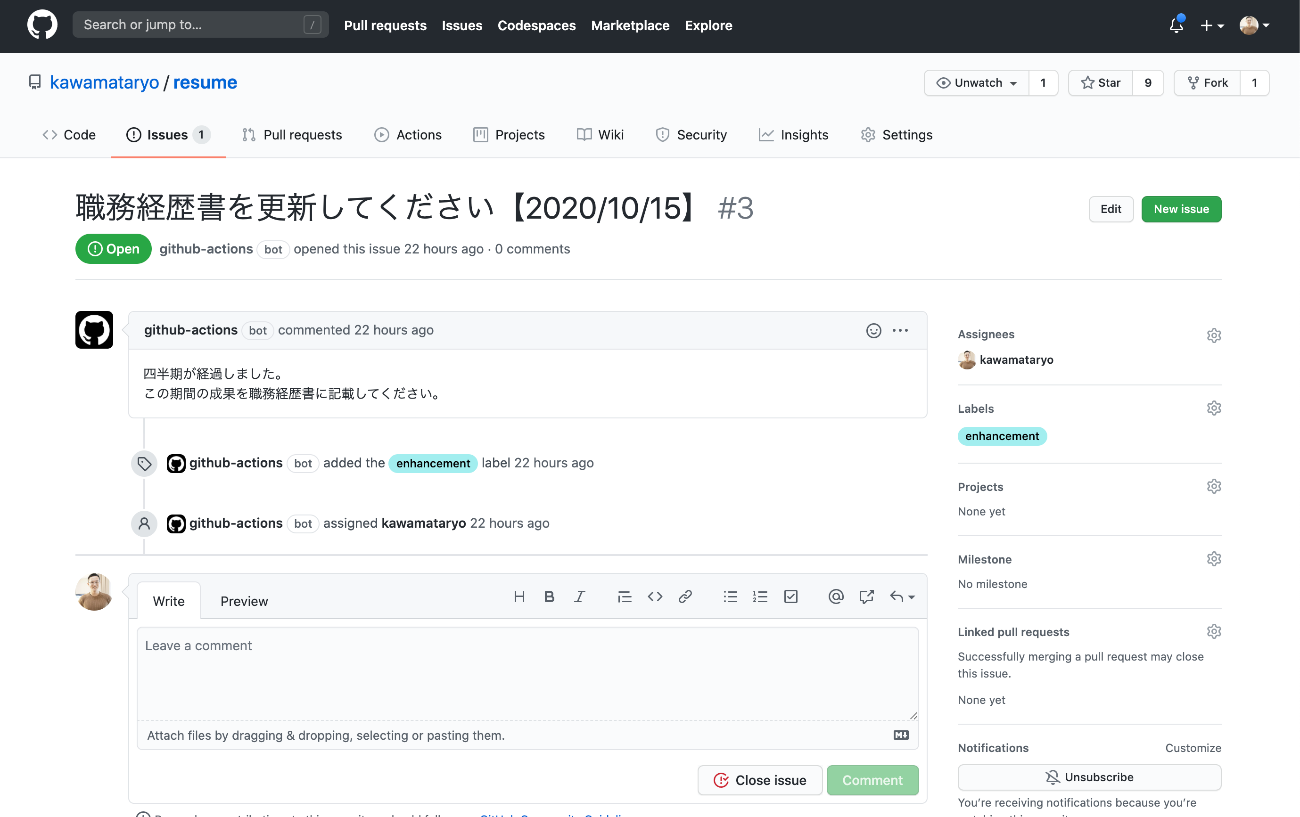Click Customize next to Notifications
Screen dimensions: 1300x817
point(1193,748)
